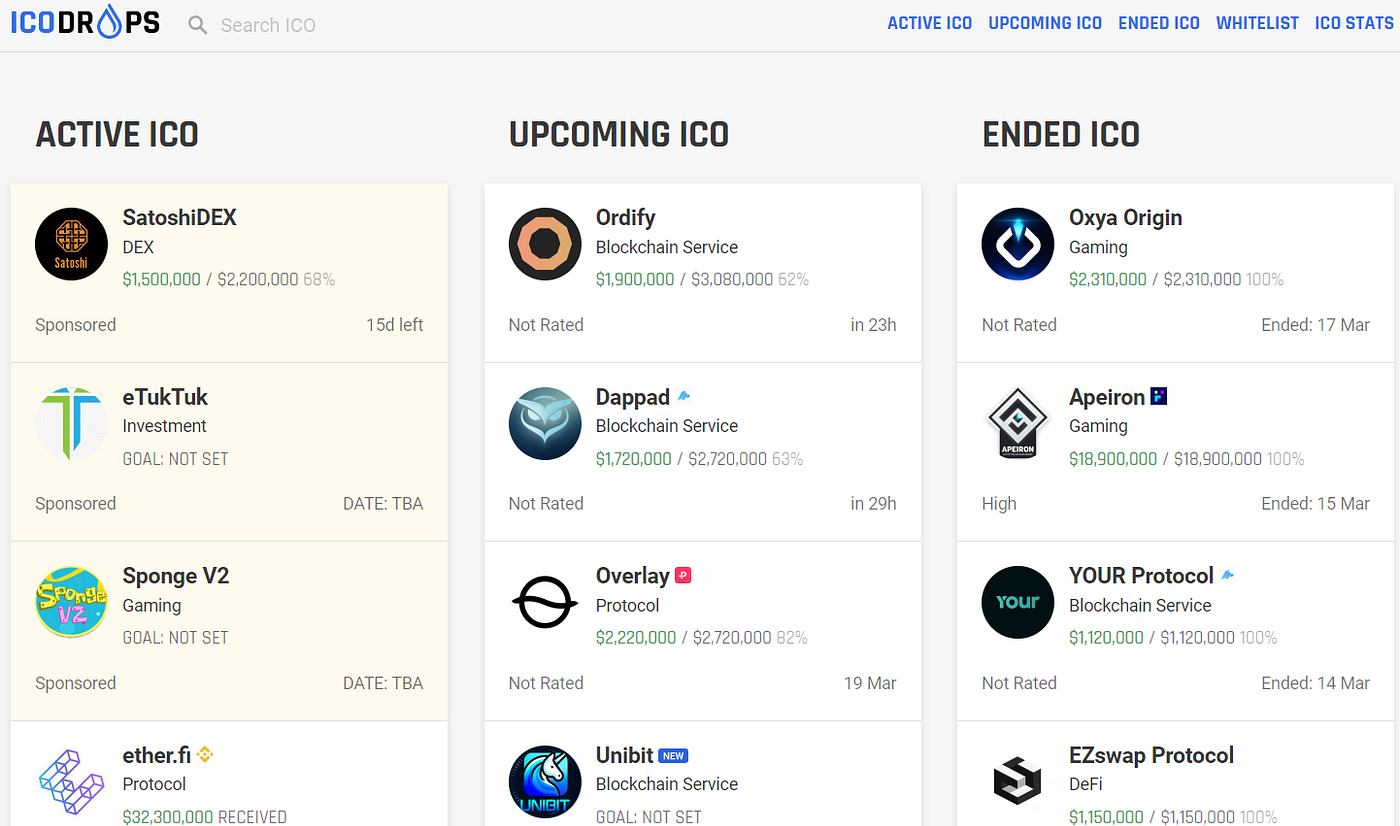Click 'DeFi' category under EZswap Protocol
The width and height of the screenshot is (1400, 826).
click(x=1086, y=784)
